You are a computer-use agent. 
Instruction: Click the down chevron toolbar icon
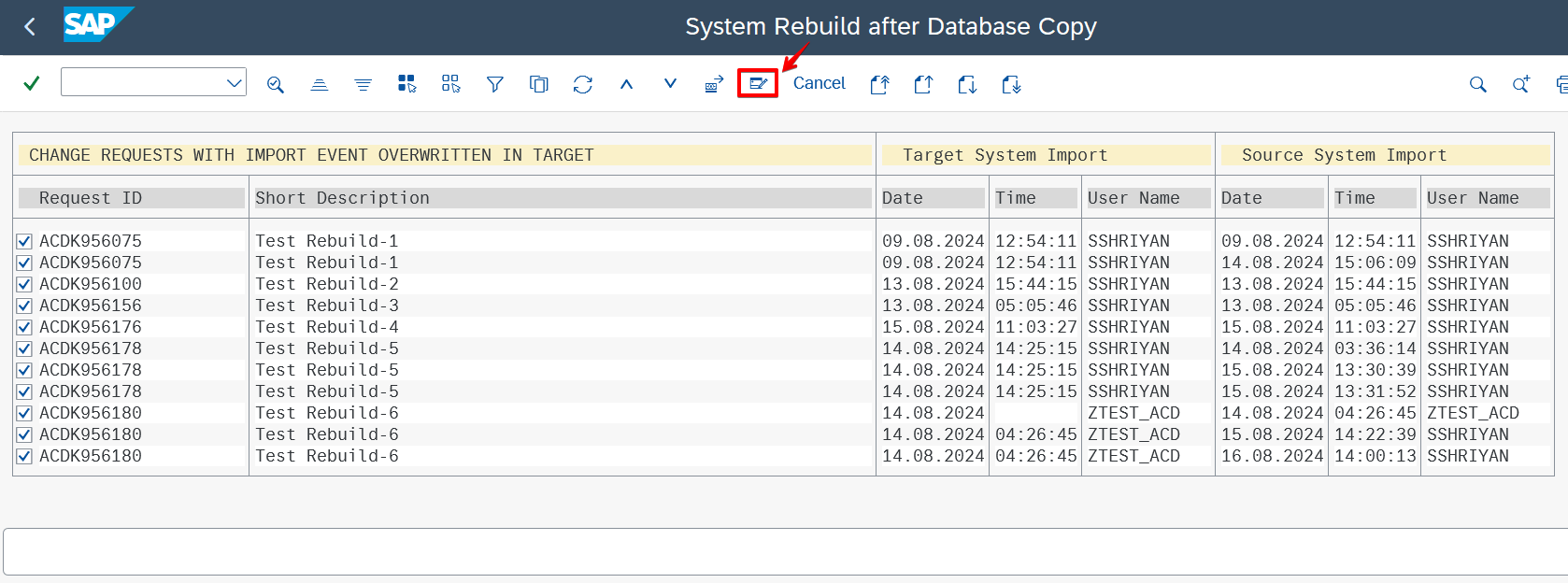click(x=670, y=83)
